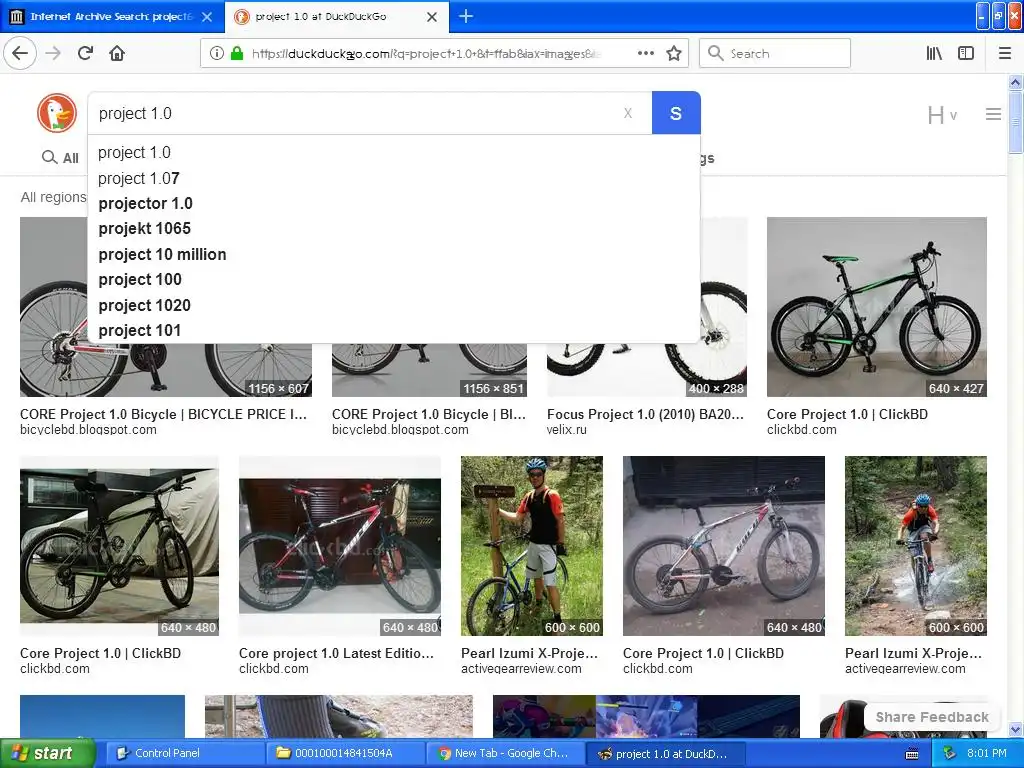Switch to the Internet Archive Search tab
Viewport: 1024px width, 768px height.
coord(112,16)
